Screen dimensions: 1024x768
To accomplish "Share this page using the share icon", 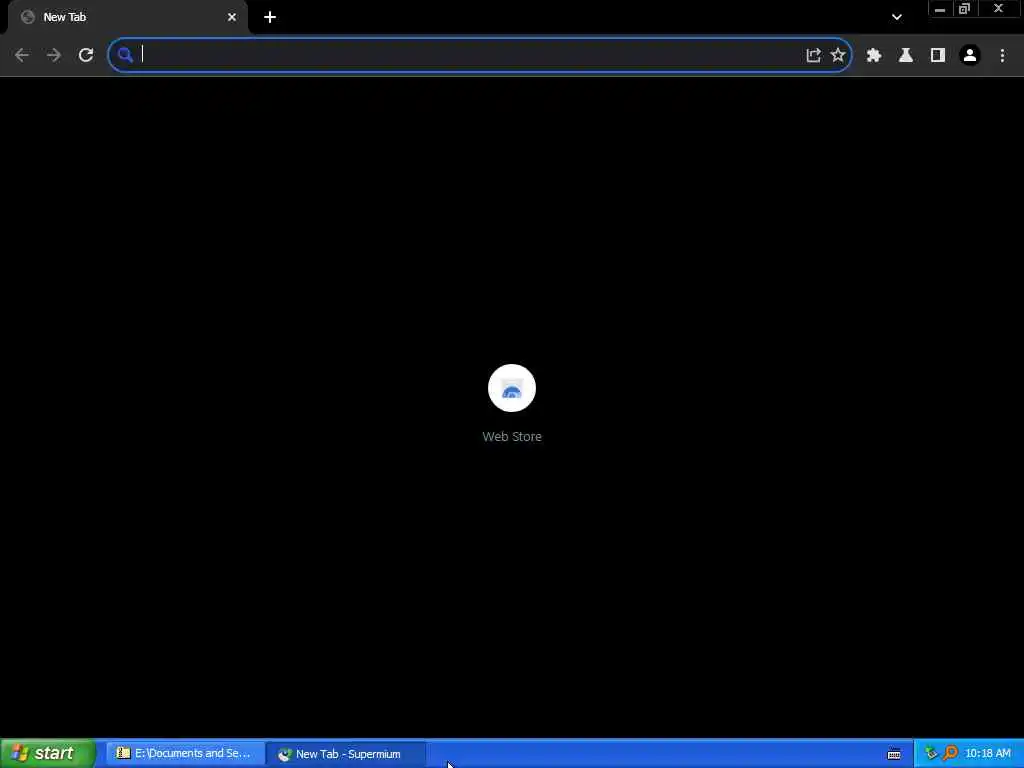I will click(x=813, y=56).
